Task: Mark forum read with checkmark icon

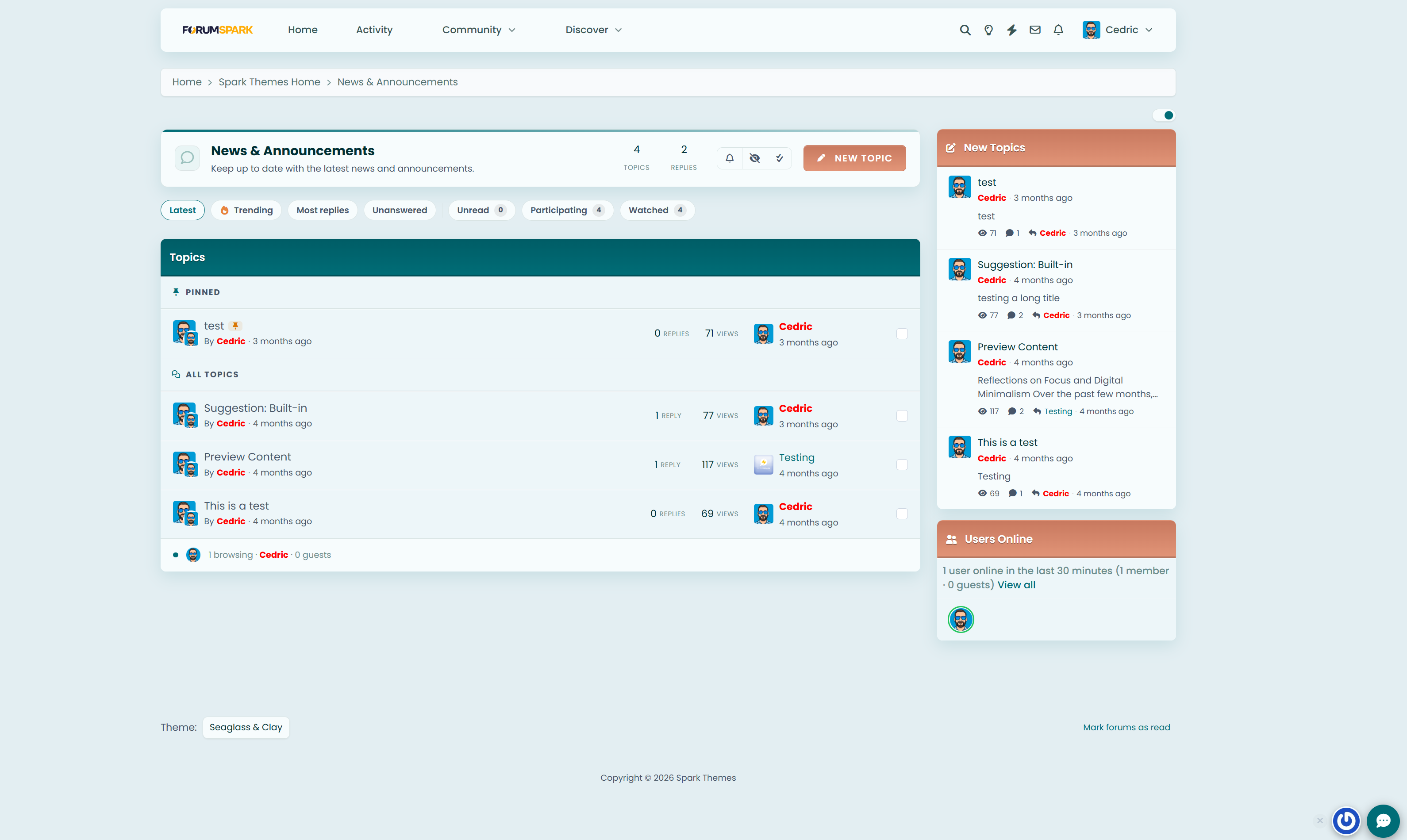Action: [780, 158]
